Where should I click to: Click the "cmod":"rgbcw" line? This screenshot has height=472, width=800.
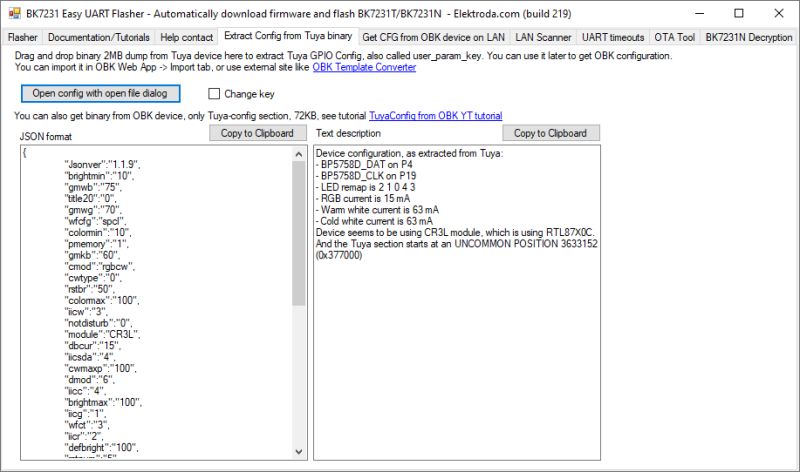point(99,266)
